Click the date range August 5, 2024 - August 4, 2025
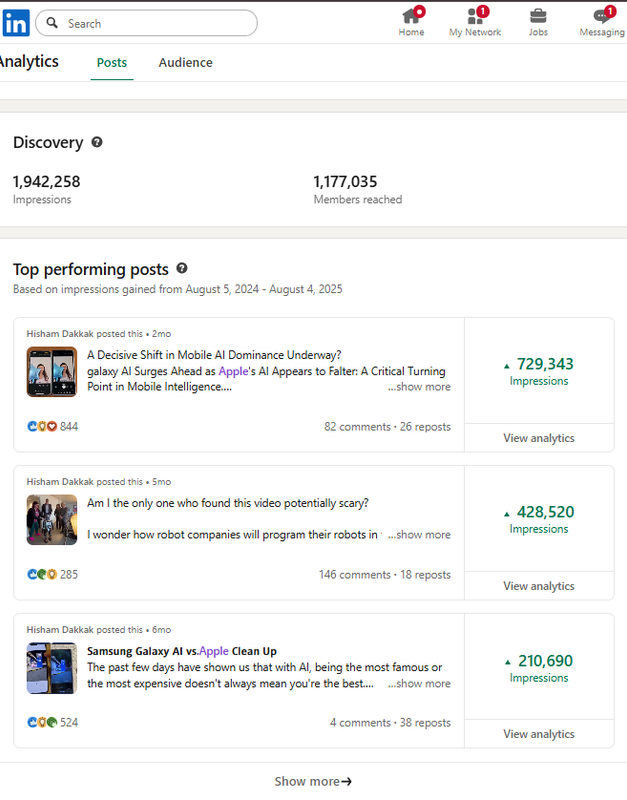This screenshot has height=800, width=627. coord(264,289)
